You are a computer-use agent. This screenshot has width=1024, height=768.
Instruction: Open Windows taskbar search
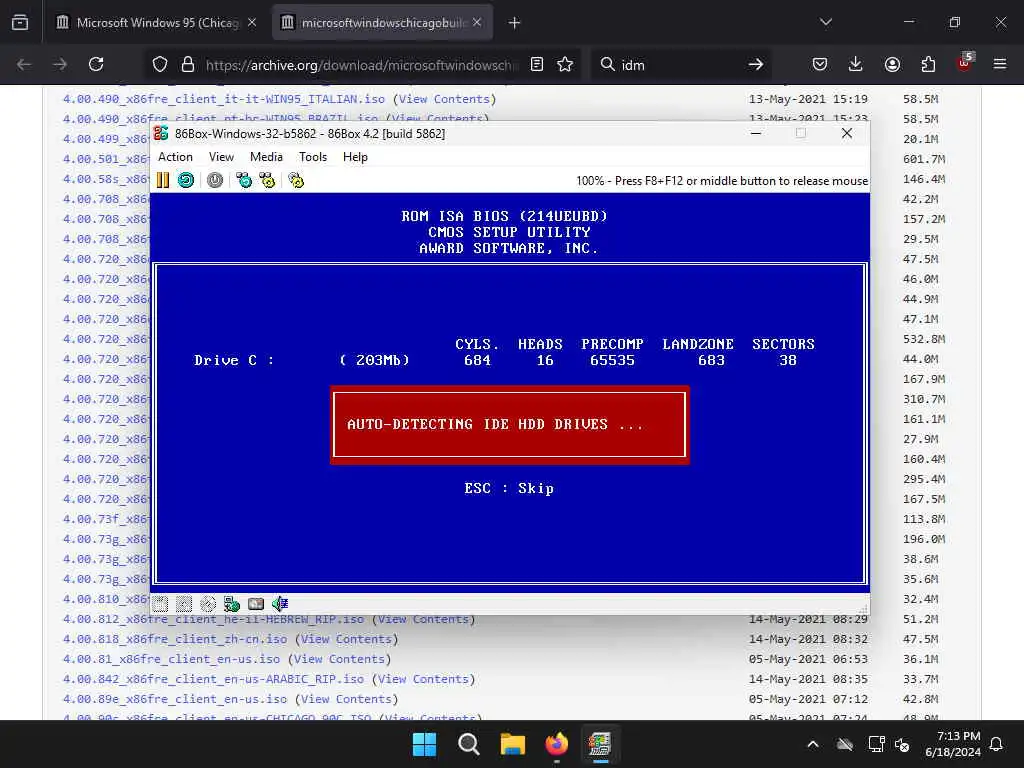[x=468, y=744]
